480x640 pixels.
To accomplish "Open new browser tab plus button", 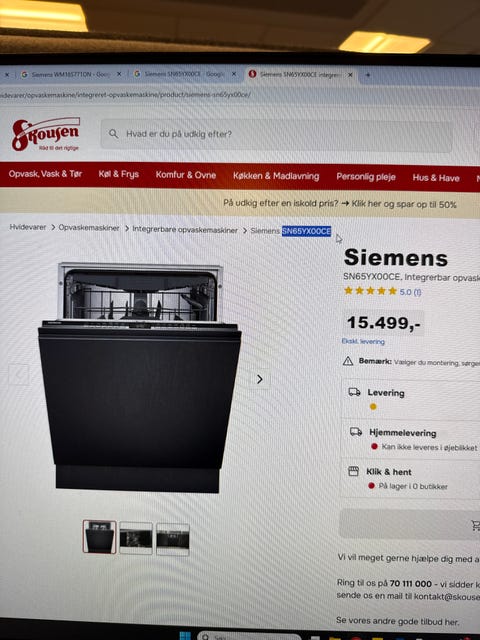I will pyautogui.click(x=367, y=75).
